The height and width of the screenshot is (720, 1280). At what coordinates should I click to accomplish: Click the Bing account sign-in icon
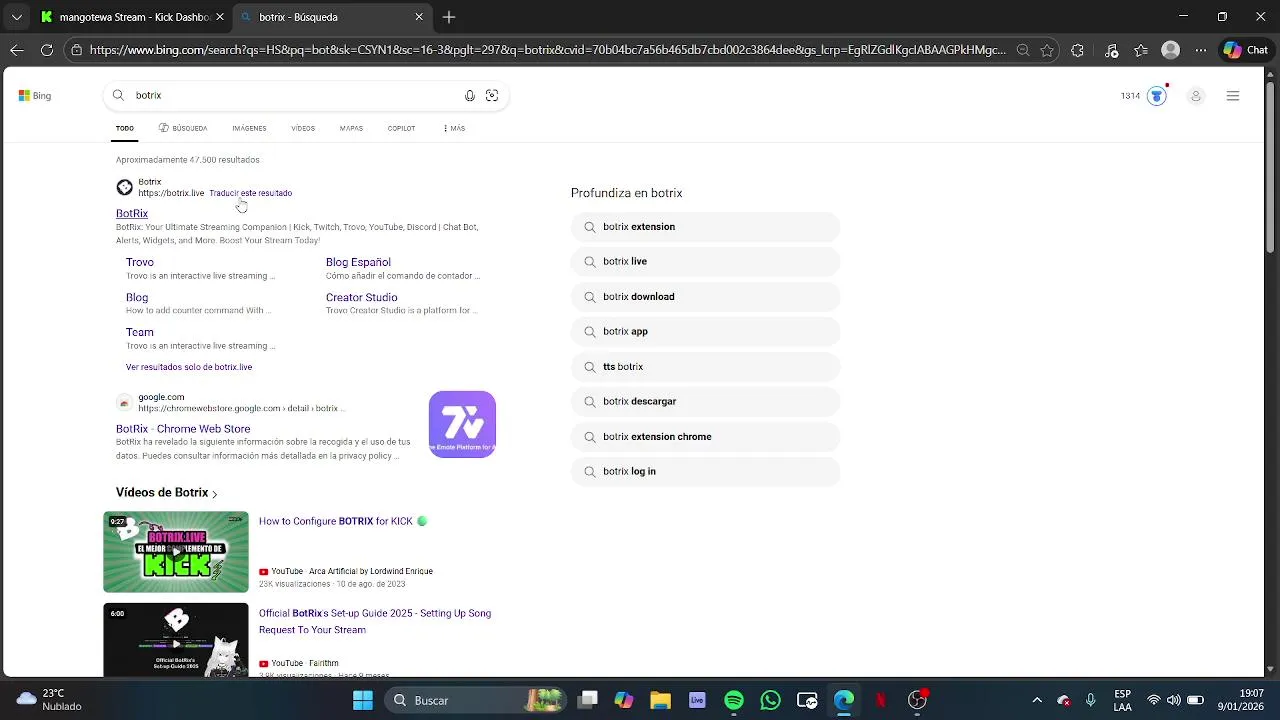1195,96
